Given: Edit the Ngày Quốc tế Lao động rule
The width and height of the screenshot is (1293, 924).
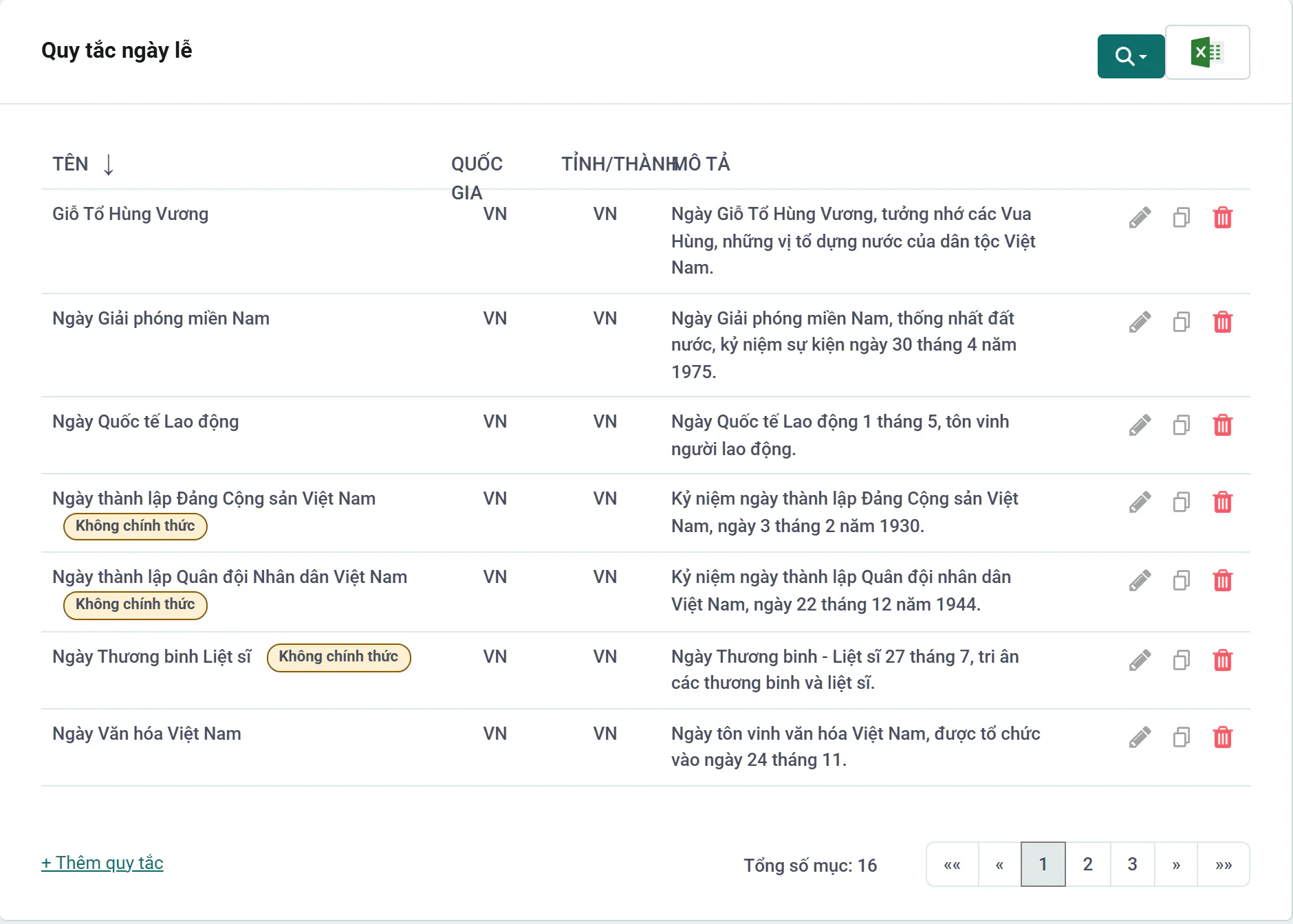Looking at the screenshot, I should [x=1140, y=426].
